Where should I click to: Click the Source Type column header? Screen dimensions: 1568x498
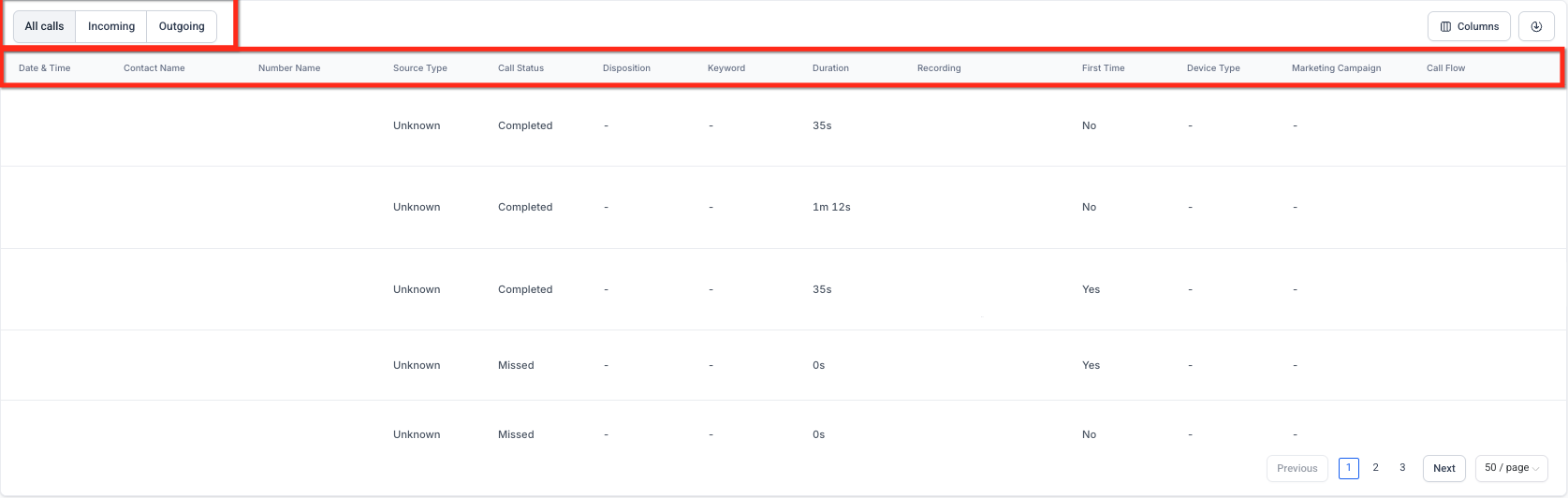click(x=420, y=68)
